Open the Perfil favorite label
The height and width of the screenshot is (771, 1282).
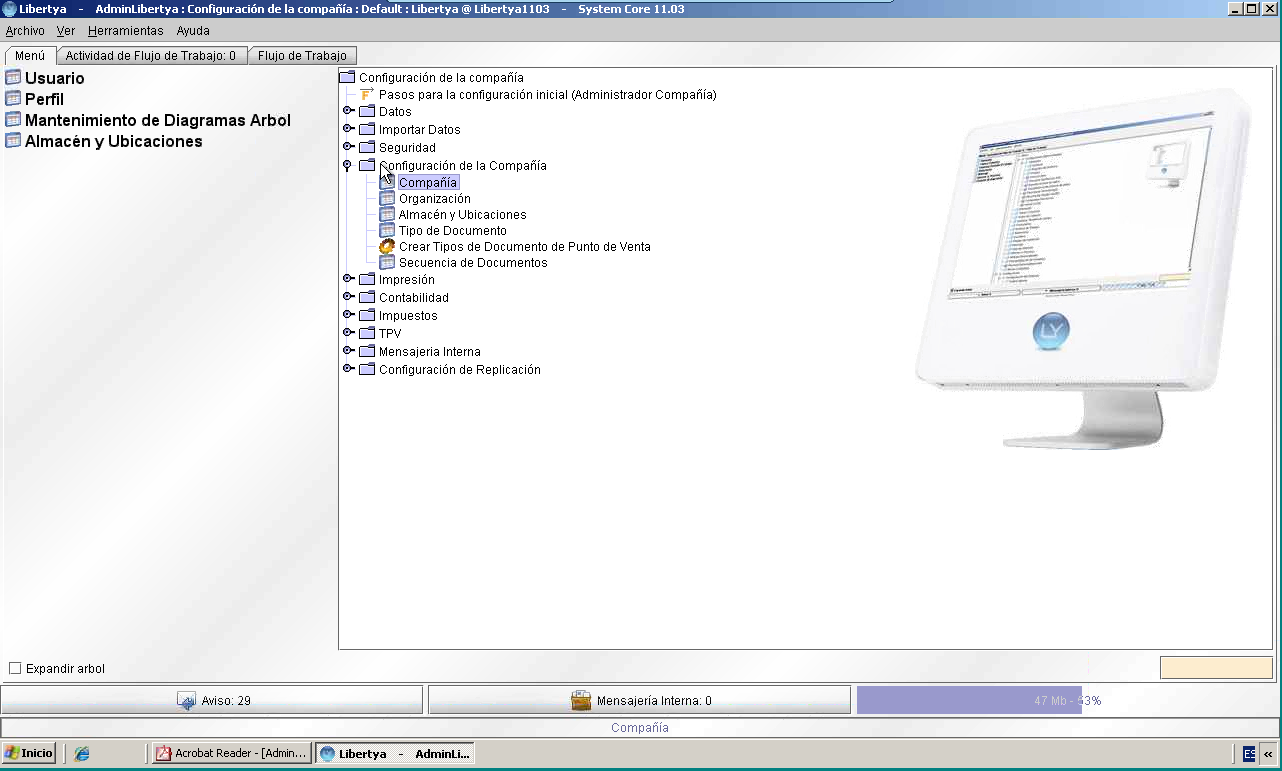click(44, 98)
